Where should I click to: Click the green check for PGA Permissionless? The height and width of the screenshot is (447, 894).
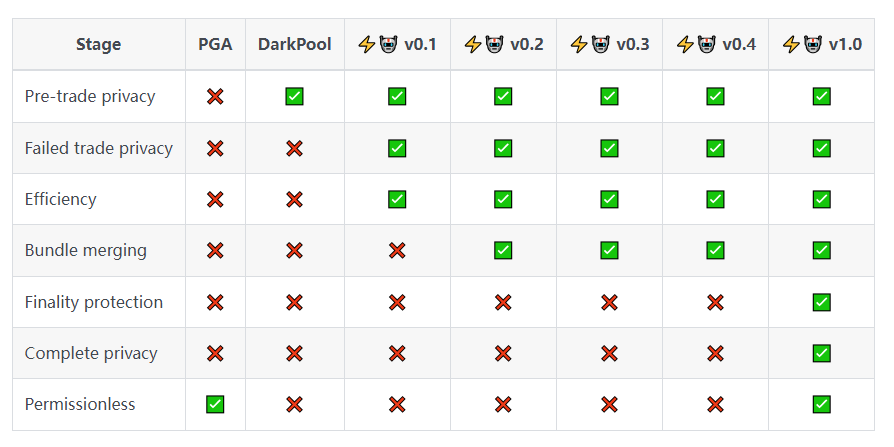215,404
